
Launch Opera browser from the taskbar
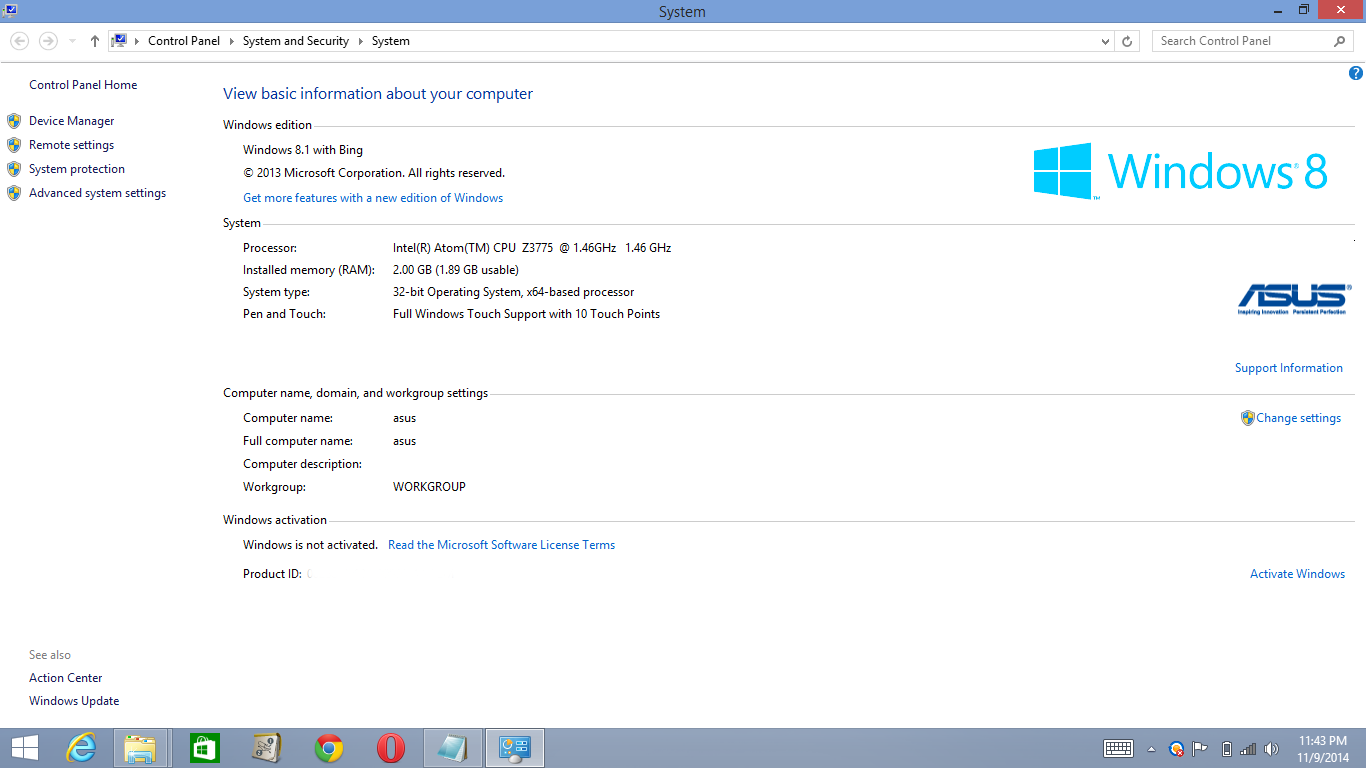click(391, 748)
